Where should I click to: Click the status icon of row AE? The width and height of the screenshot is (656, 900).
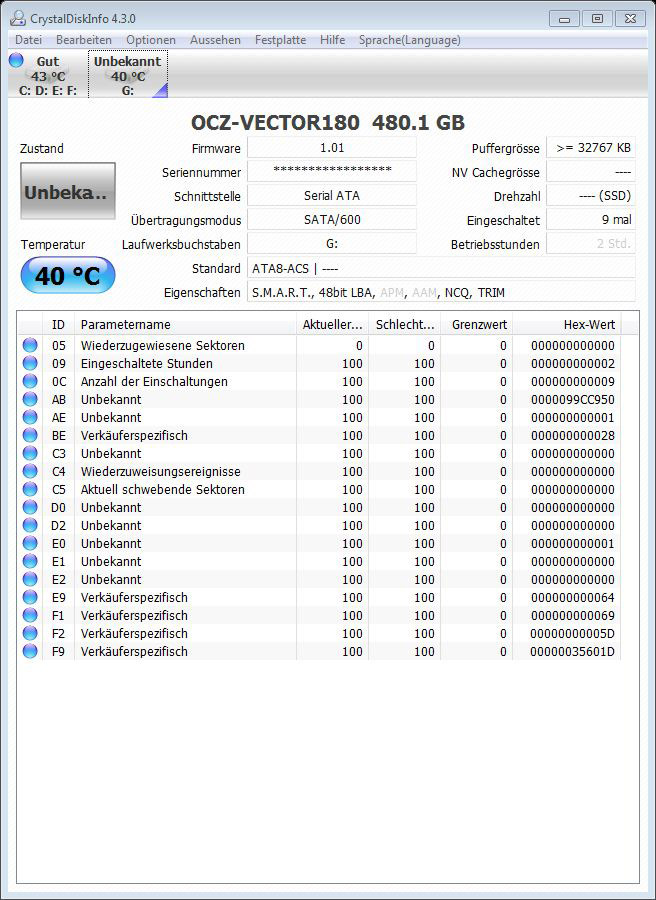point(30,417)
